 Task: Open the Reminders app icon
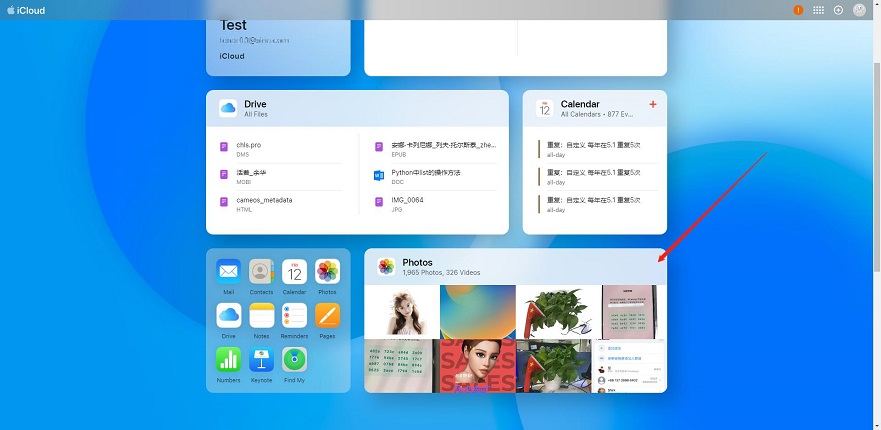tap(294, 315)
